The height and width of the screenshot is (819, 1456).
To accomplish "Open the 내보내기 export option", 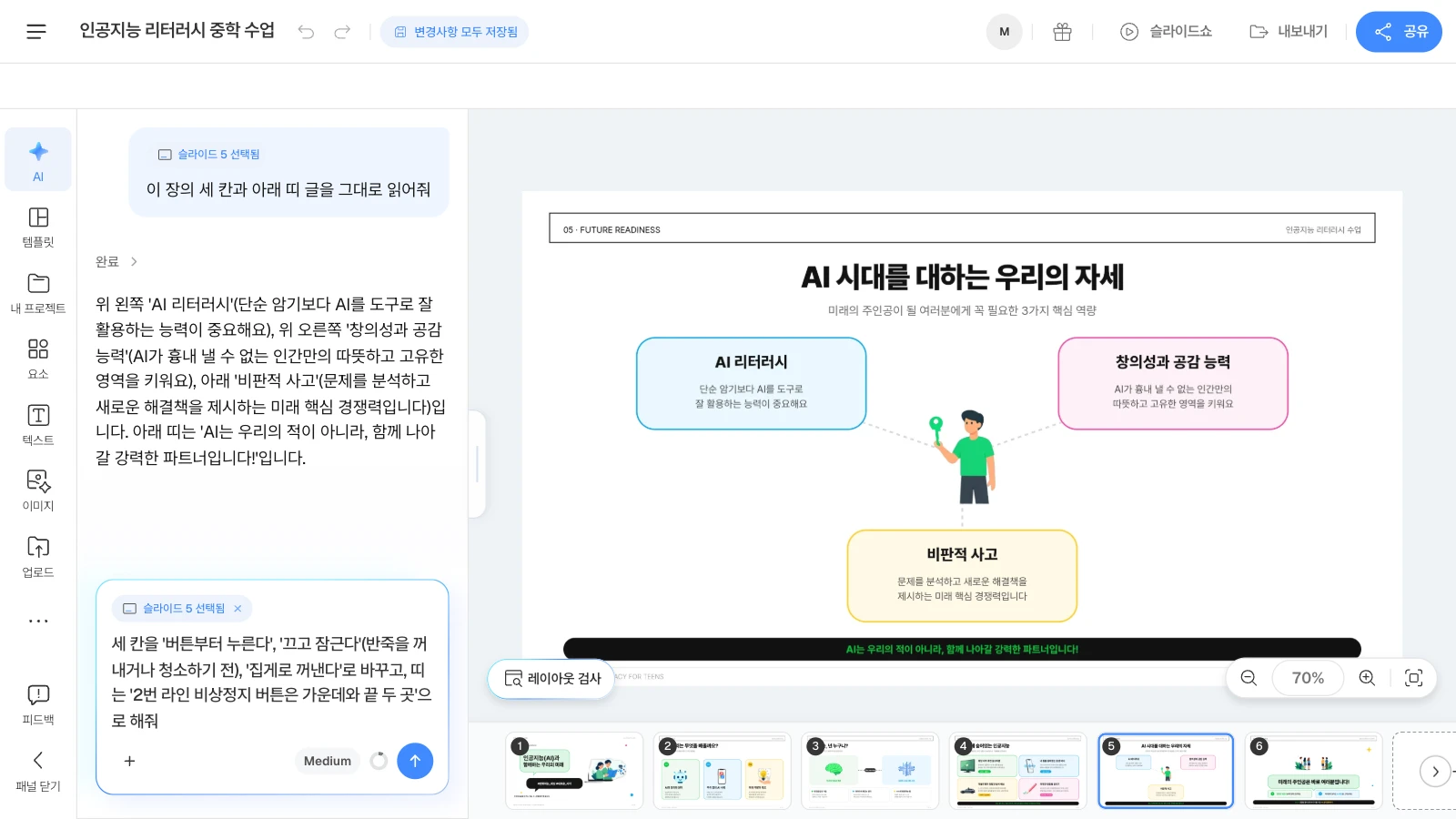I will pyautogui.click(x=1289, y=32).
